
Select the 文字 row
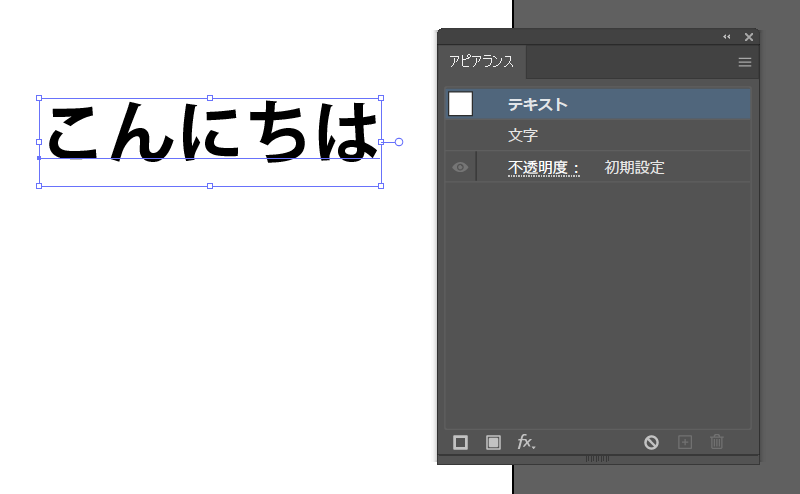pyautogui.click(x=597, y=135)
